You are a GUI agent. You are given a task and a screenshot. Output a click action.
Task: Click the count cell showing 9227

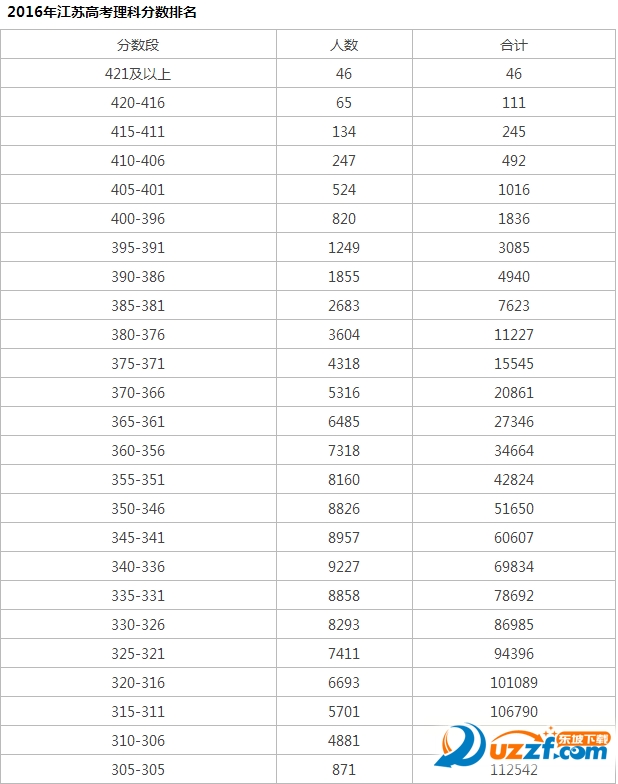click(x=344, y=567)
